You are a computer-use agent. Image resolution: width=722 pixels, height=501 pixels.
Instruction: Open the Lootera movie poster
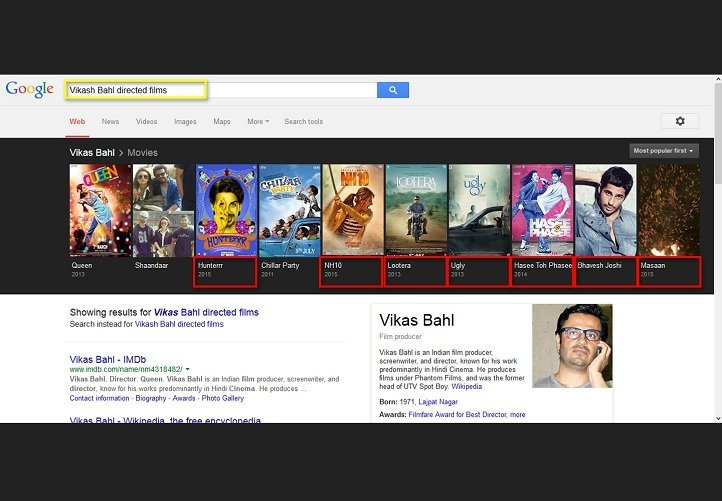416,210
